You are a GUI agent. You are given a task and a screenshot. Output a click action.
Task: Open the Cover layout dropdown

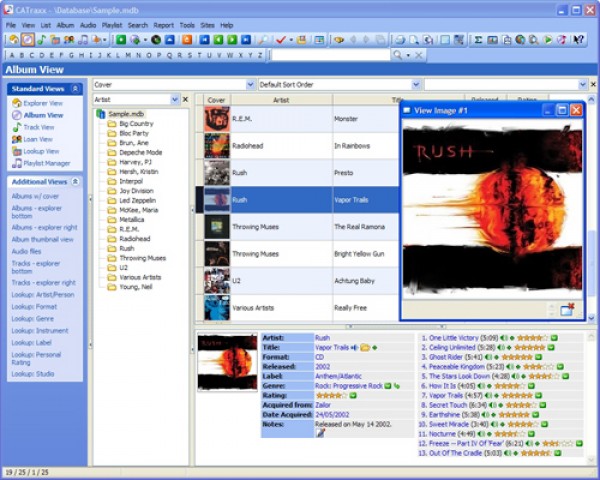250,85
